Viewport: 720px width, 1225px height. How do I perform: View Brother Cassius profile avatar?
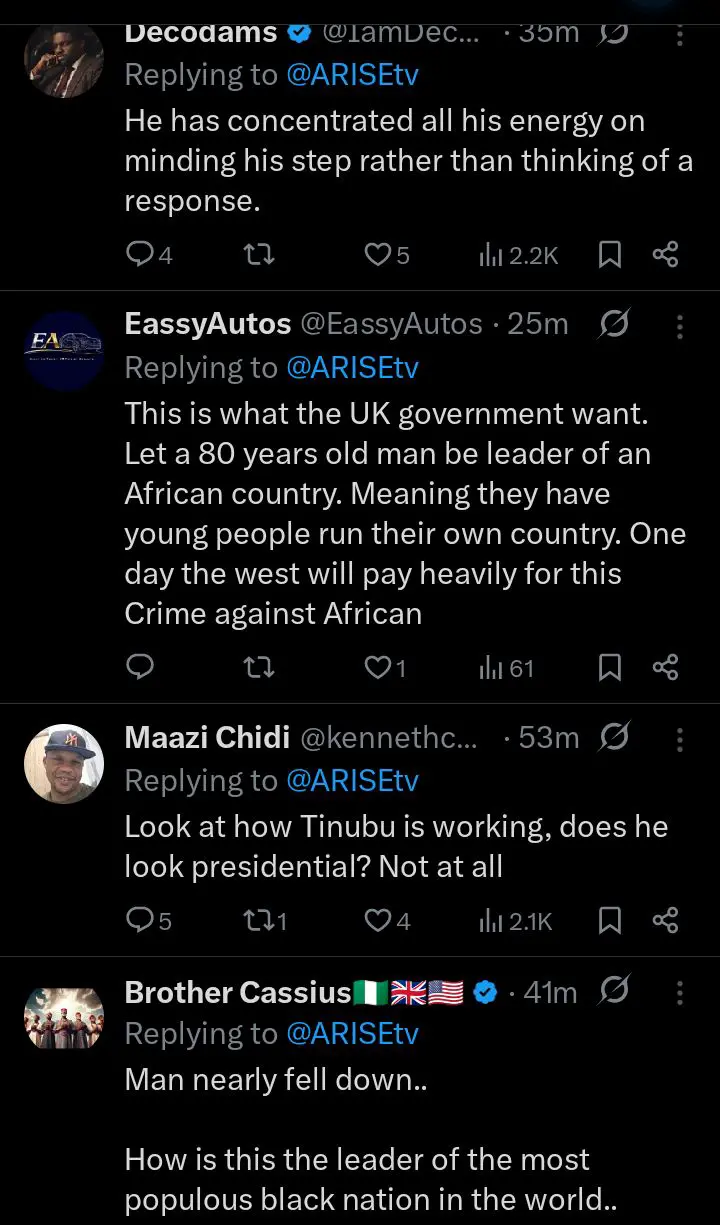click(x=64, y=1017)
